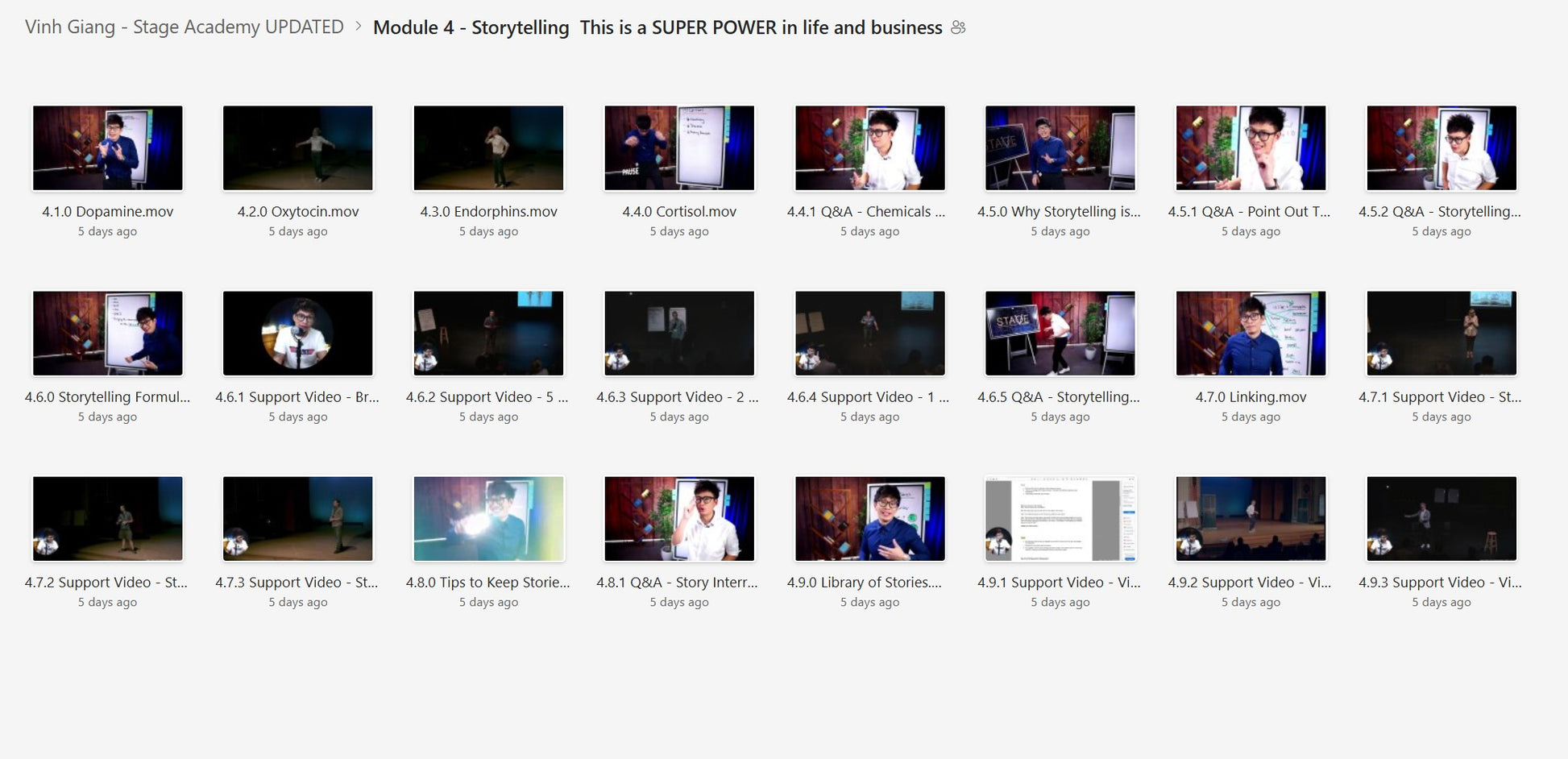Open the 4.9.0 Library of Stories thumbnail
This screenshot has width=1568, height=759.
(870, 519)
